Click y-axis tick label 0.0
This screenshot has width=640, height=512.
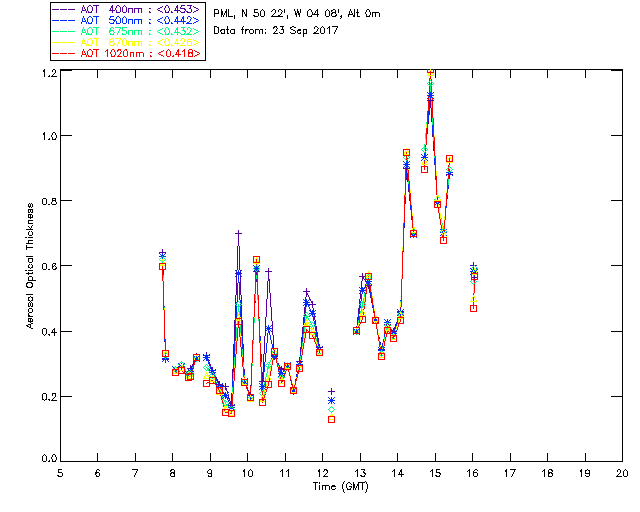pos(49,459)
